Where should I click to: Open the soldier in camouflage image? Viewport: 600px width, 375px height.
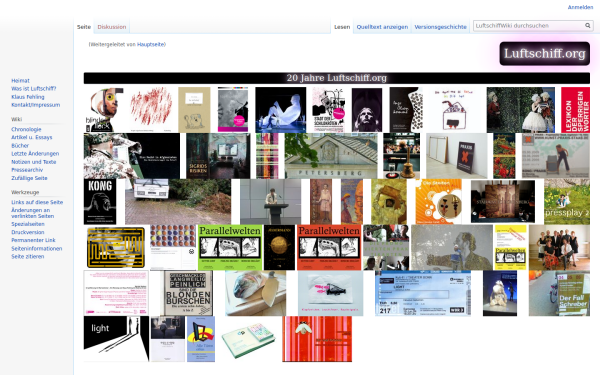(x=132, y=156)
